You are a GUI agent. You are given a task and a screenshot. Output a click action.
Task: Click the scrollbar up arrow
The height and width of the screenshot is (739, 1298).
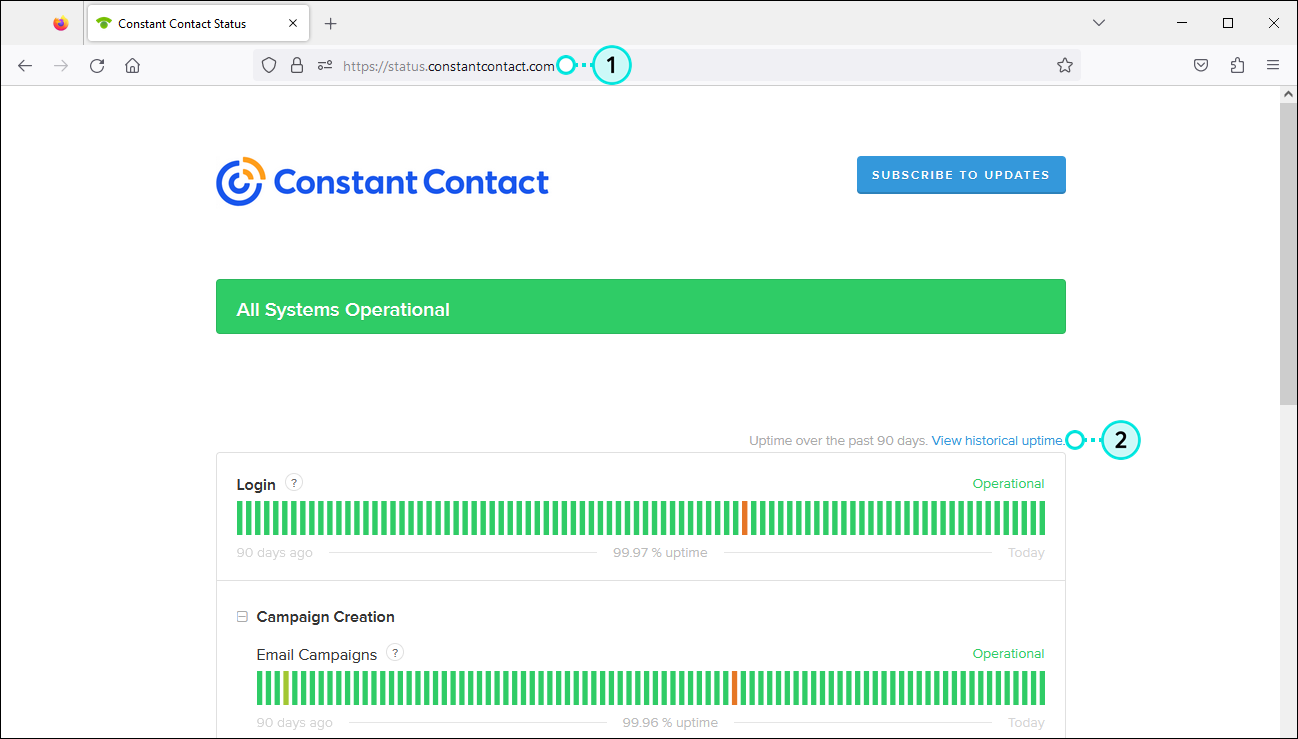(1289, 94)
